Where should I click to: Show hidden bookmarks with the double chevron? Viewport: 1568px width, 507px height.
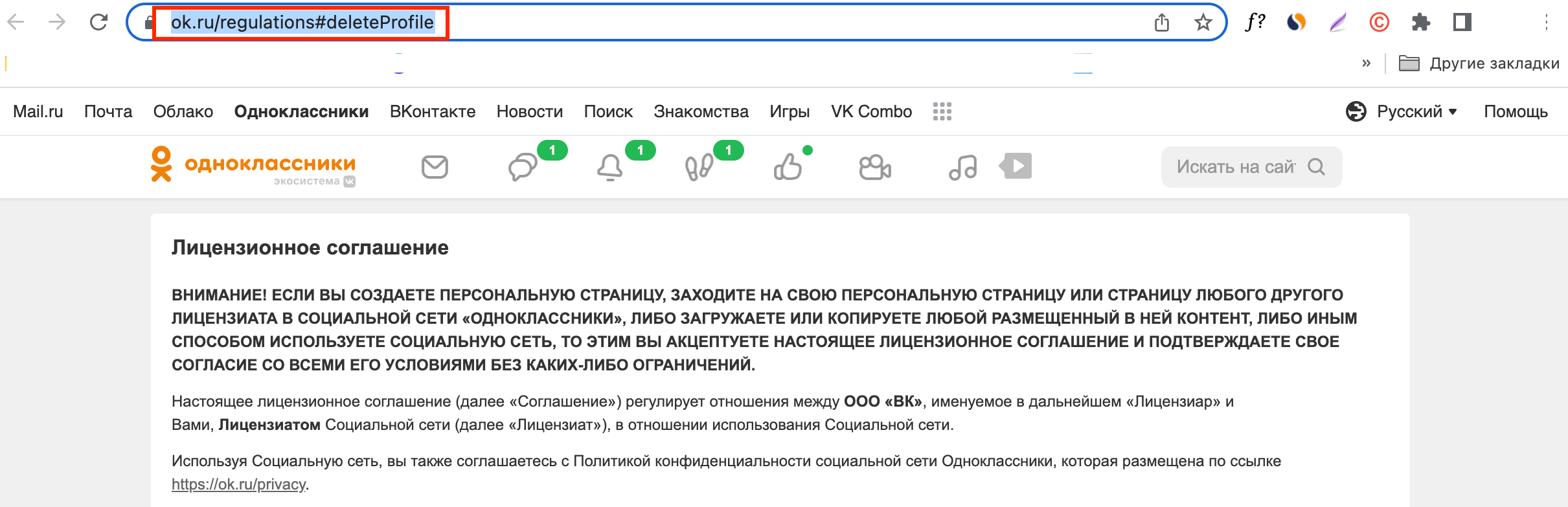pos(1367,63)
